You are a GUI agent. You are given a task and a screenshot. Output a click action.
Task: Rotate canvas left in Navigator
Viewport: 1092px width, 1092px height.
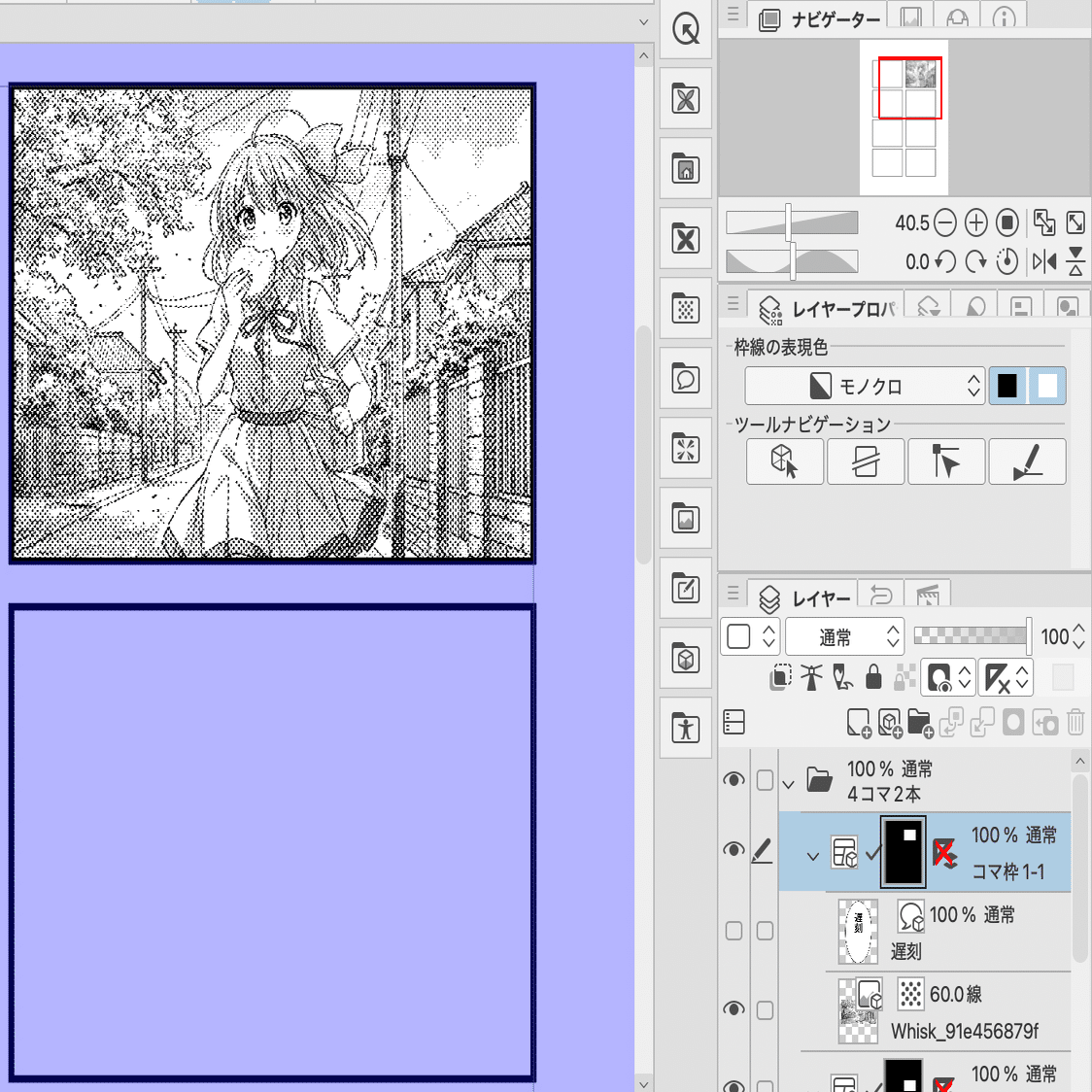[945, 262]
